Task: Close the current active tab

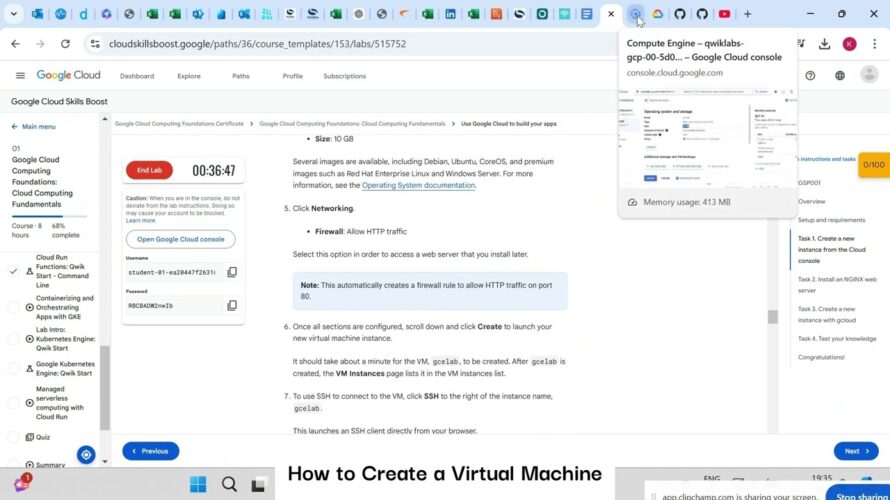Action: point(611,14)
